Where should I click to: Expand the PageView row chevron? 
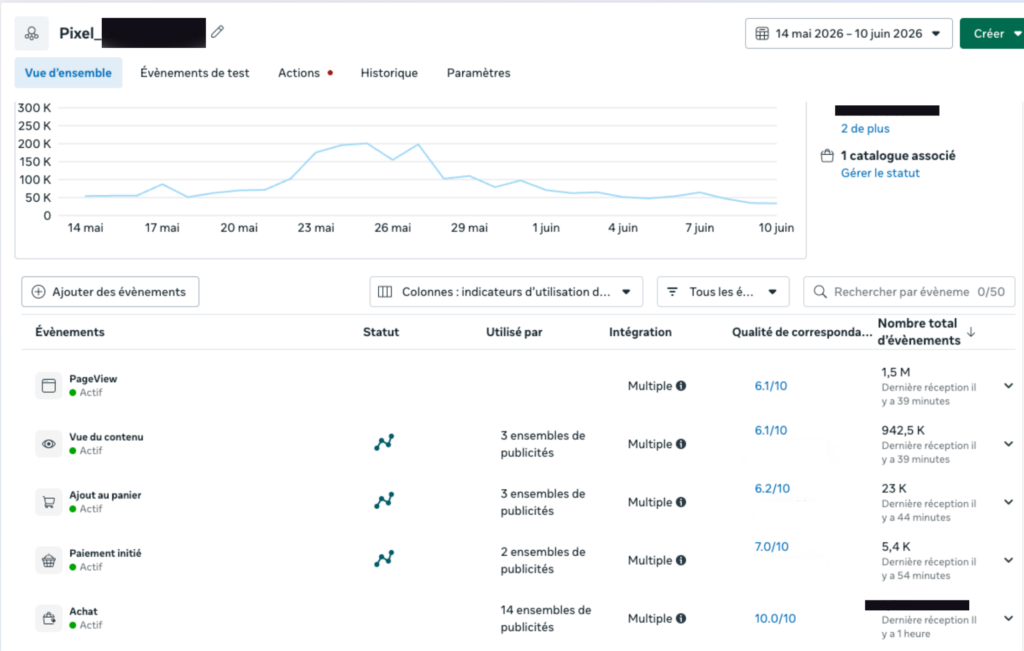pyautogui.click(x=1008, y=386)
